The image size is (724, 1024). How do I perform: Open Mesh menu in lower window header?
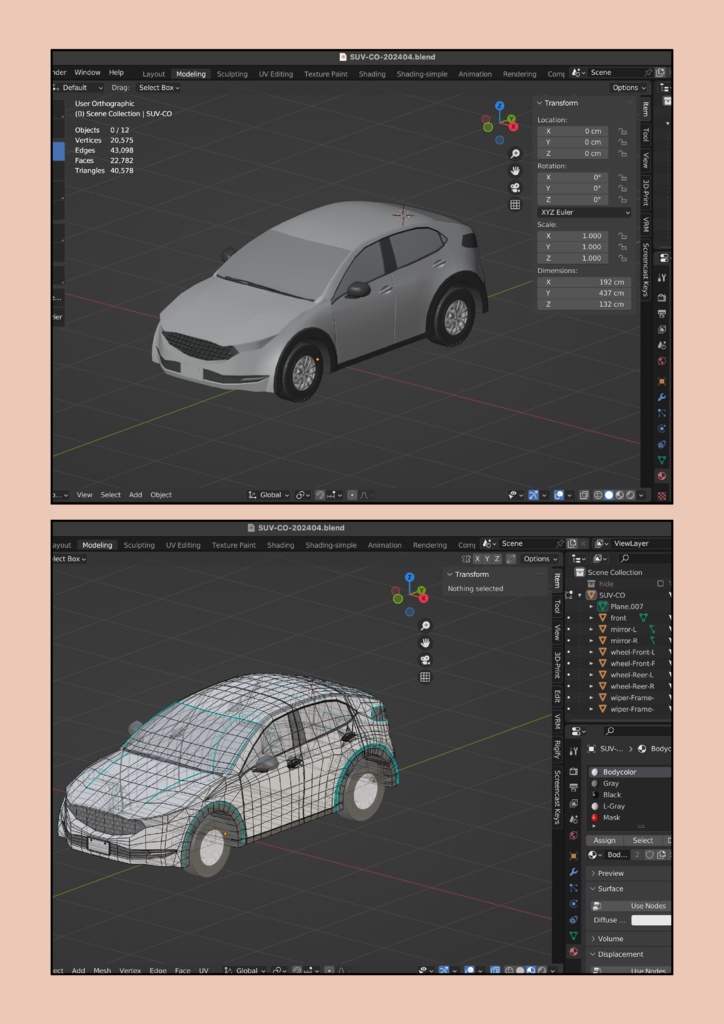(x=102, y=970)
